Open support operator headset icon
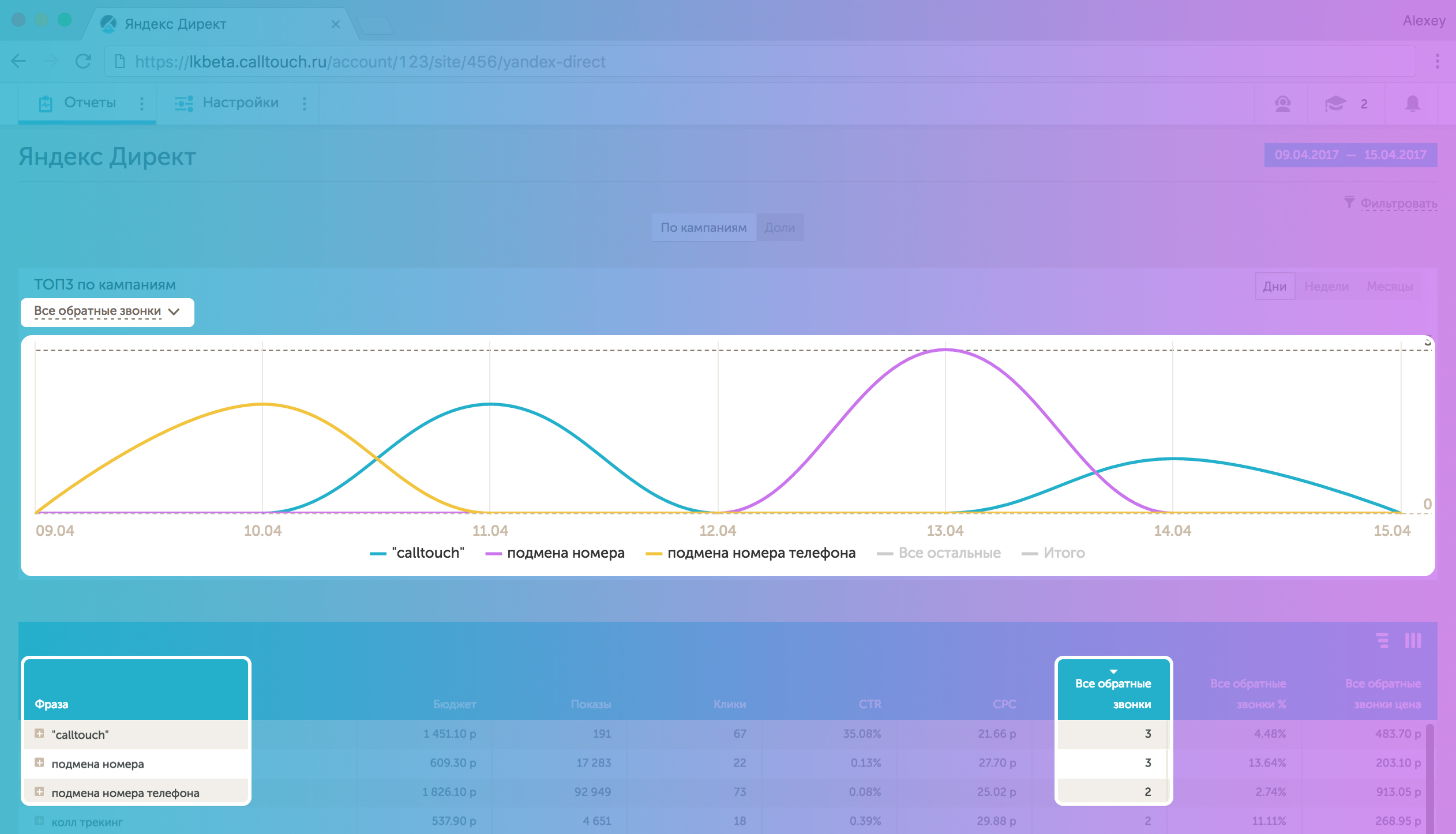The image size is (1456, 834). point(1282,104)
